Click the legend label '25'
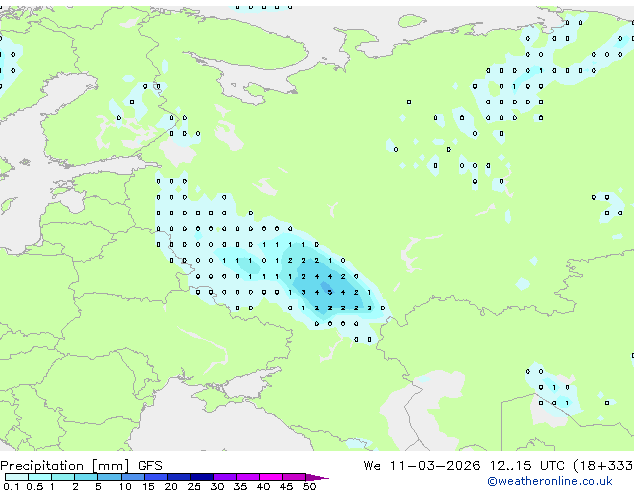Screen dimensions: 634x490 194,486
